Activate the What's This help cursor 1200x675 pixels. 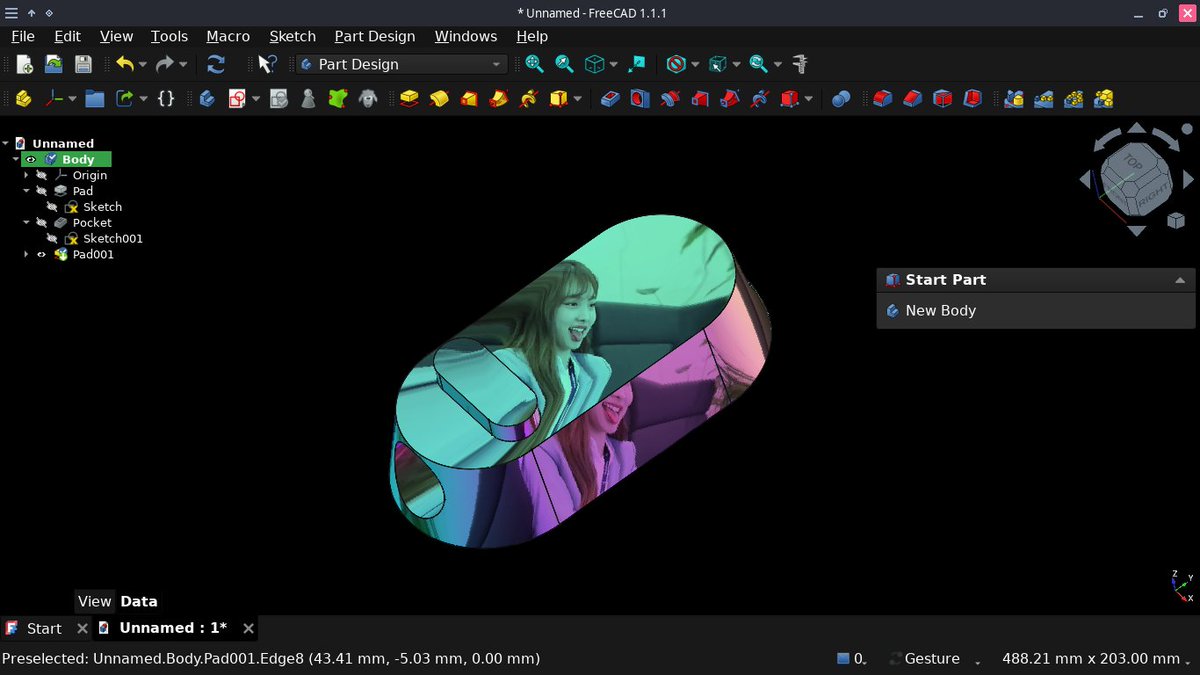click(x=267, y=64)
